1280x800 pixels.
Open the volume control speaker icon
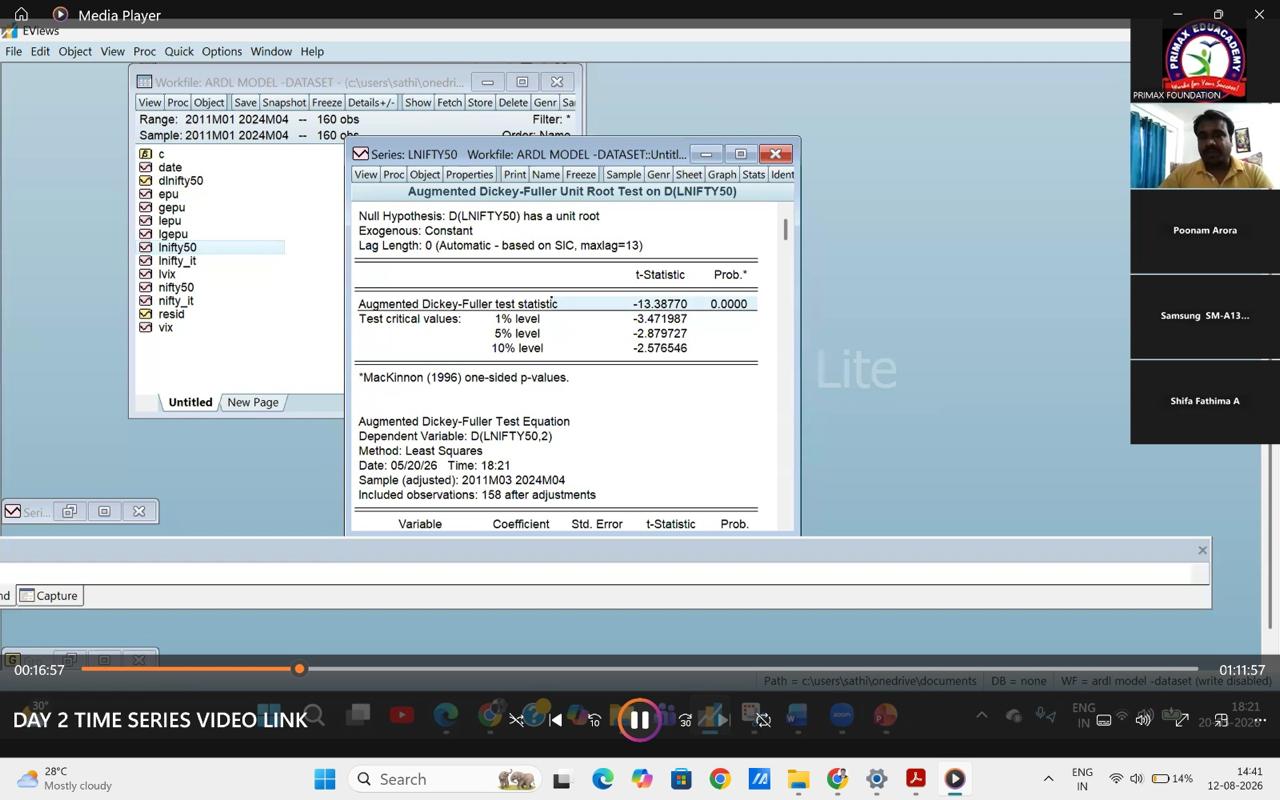[1143, 720]
